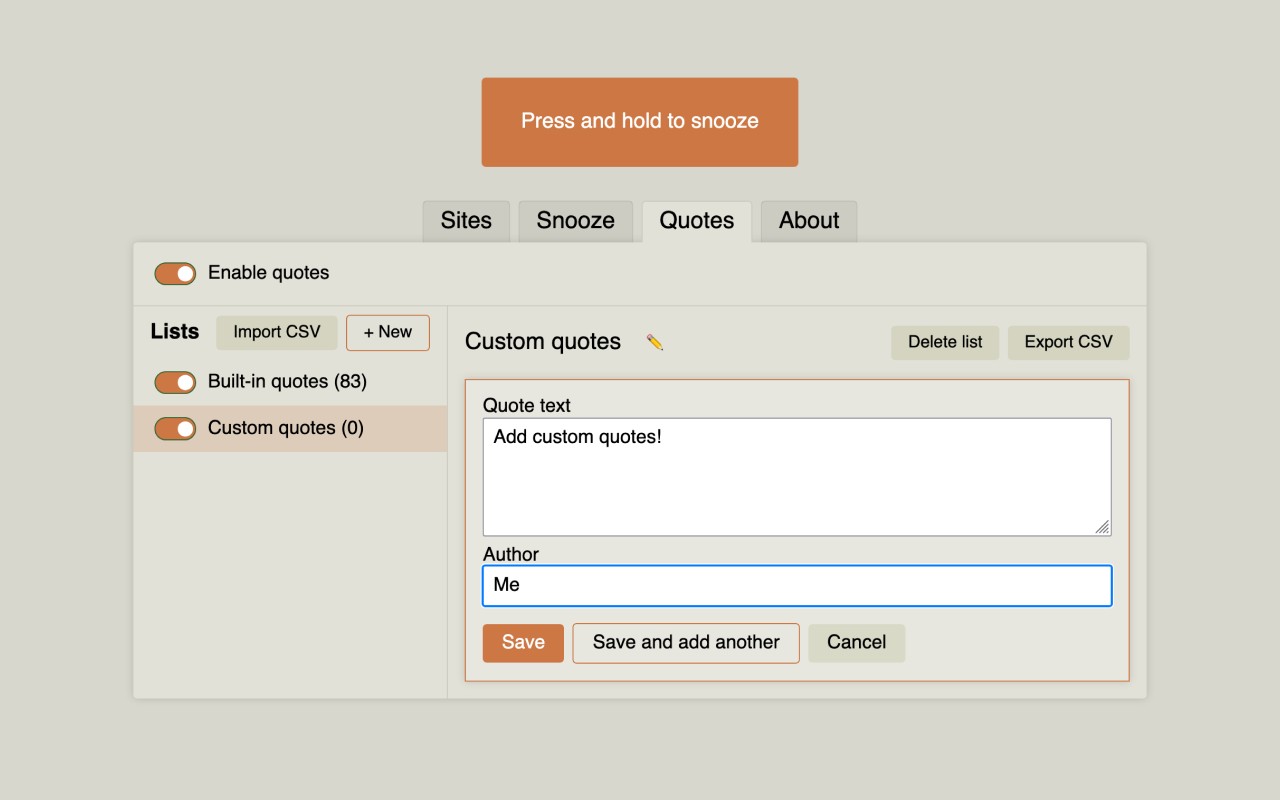The image size is (1280, 800).
Task: Focus the Quote text area
Action: [797, 477]
